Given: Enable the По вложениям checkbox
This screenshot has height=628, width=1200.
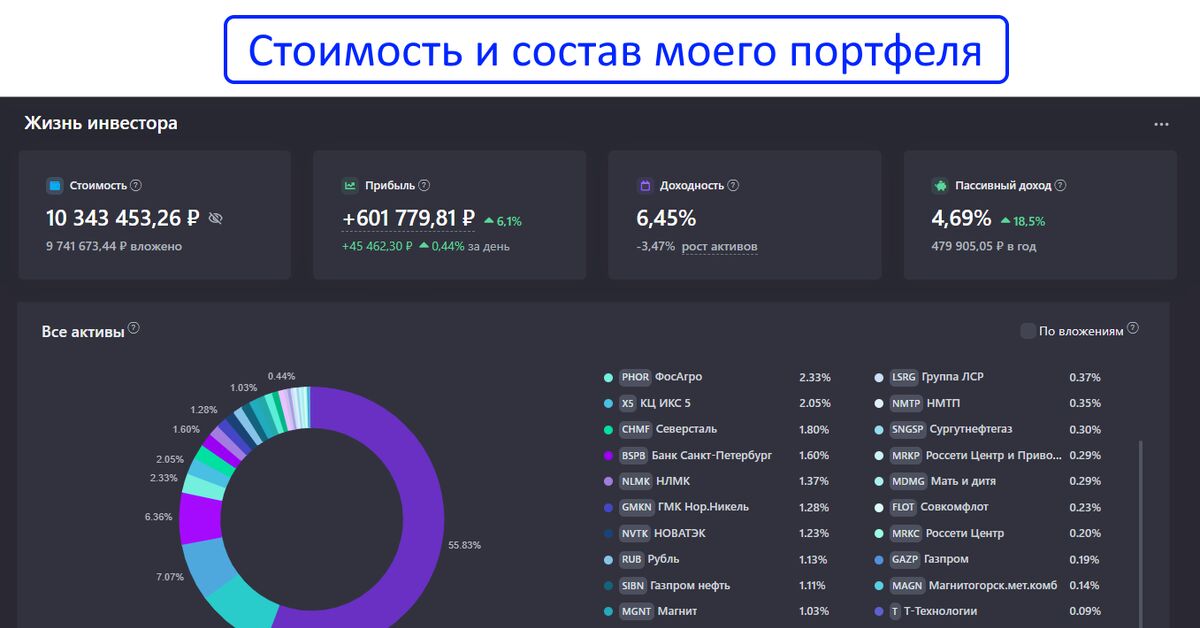Looking at the screenshot, I should pyautogui.click(x=1028, y=331).
